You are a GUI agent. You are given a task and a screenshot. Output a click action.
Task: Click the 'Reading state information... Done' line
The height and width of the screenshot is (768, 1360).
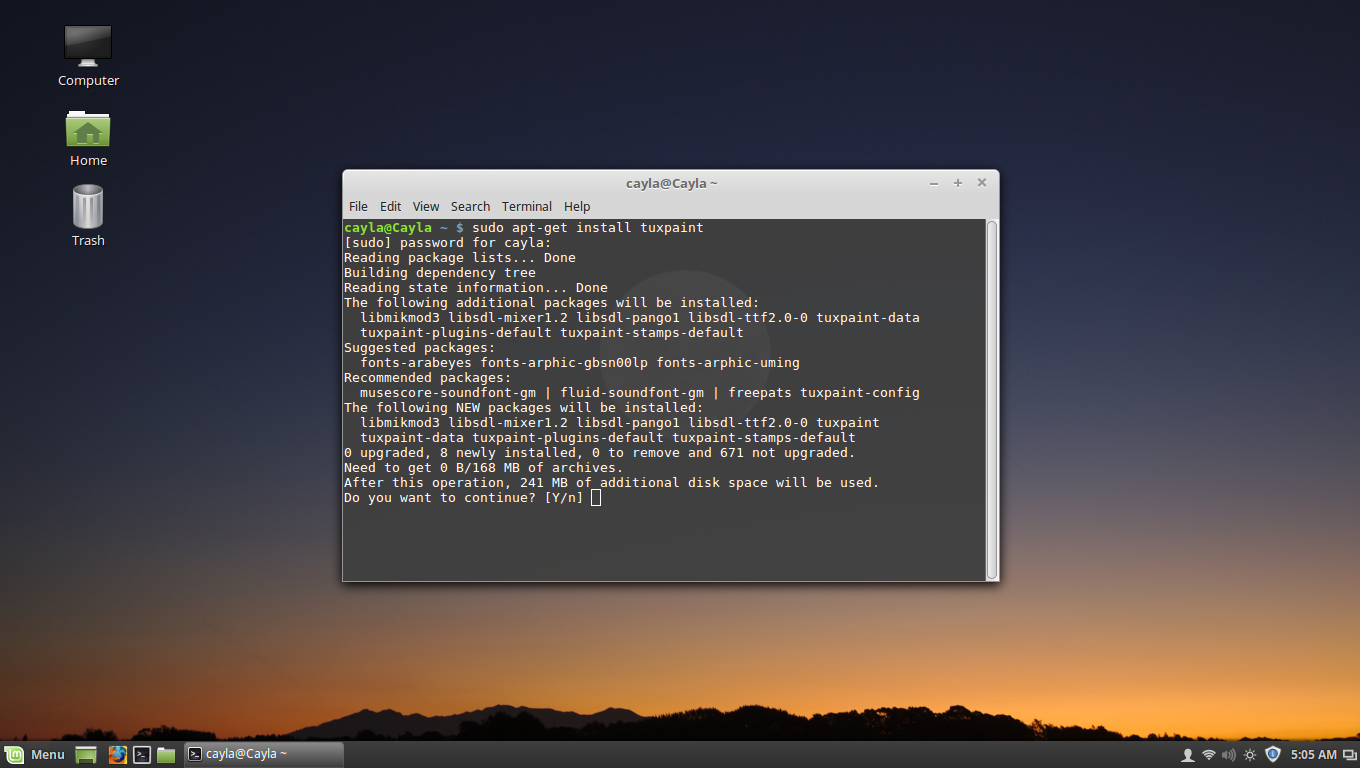pyautogui.click(x=476, y=287)
